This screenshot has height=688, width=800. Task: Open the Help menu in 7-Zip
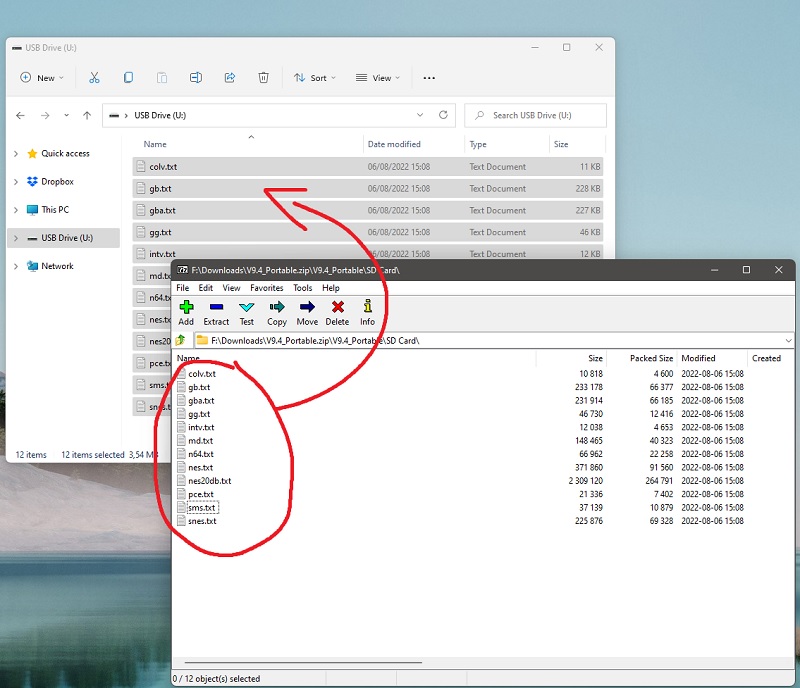coord(331,288)
